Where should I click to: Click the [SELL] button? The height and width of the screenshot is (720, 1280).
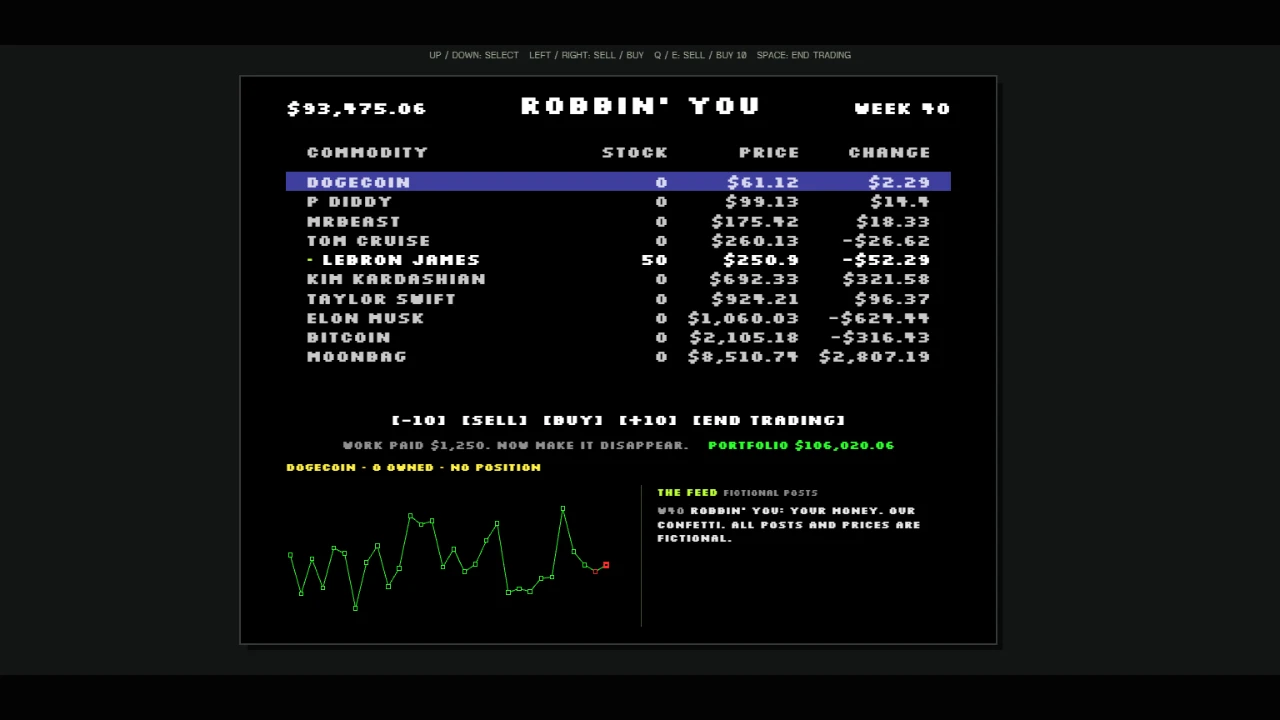(x=495, y=420)
